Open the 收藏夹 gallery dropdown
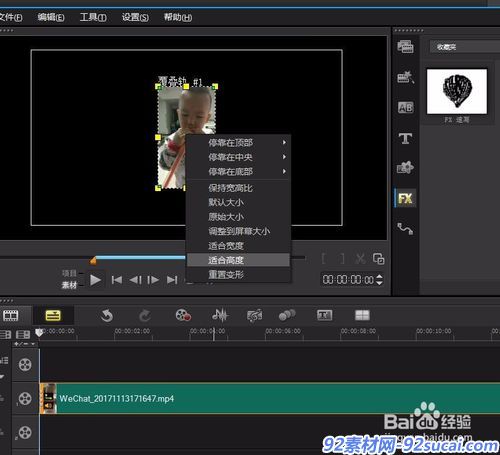This screenshot has width=500, height=455. click(x=465, y=47)
